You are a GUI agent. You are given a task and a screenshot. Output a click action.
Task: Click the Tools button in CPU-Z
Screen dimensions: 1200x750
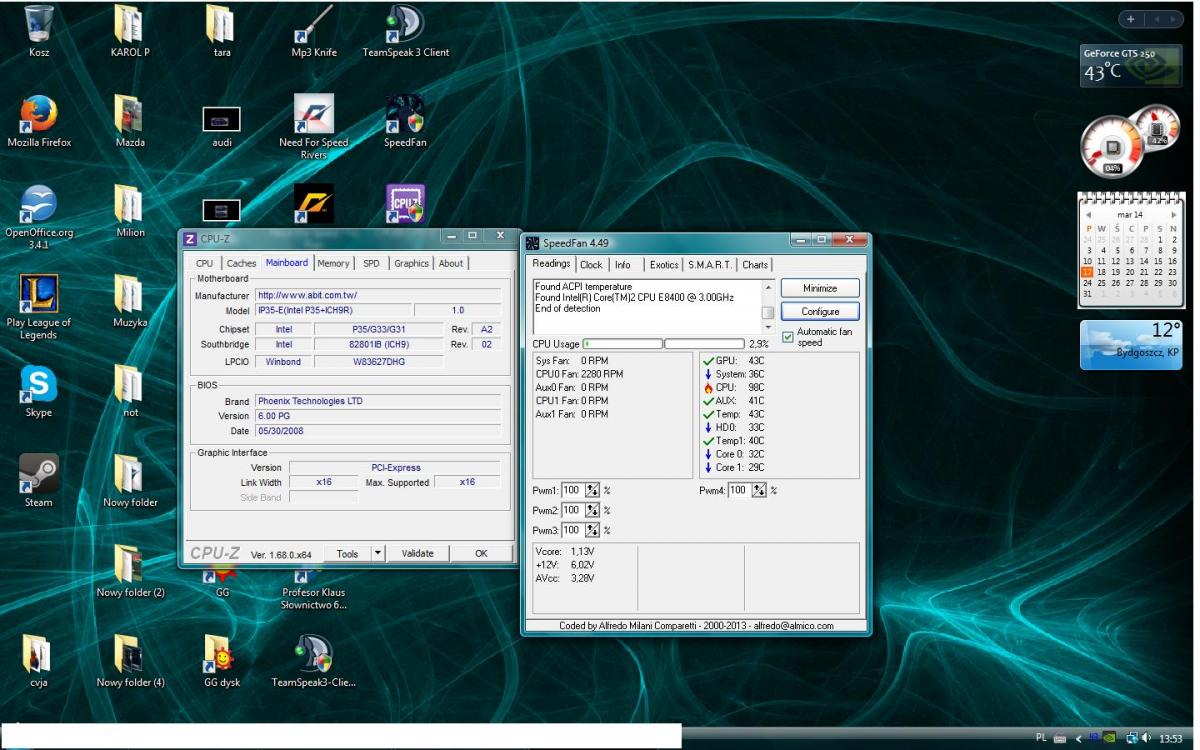(347, 553)
